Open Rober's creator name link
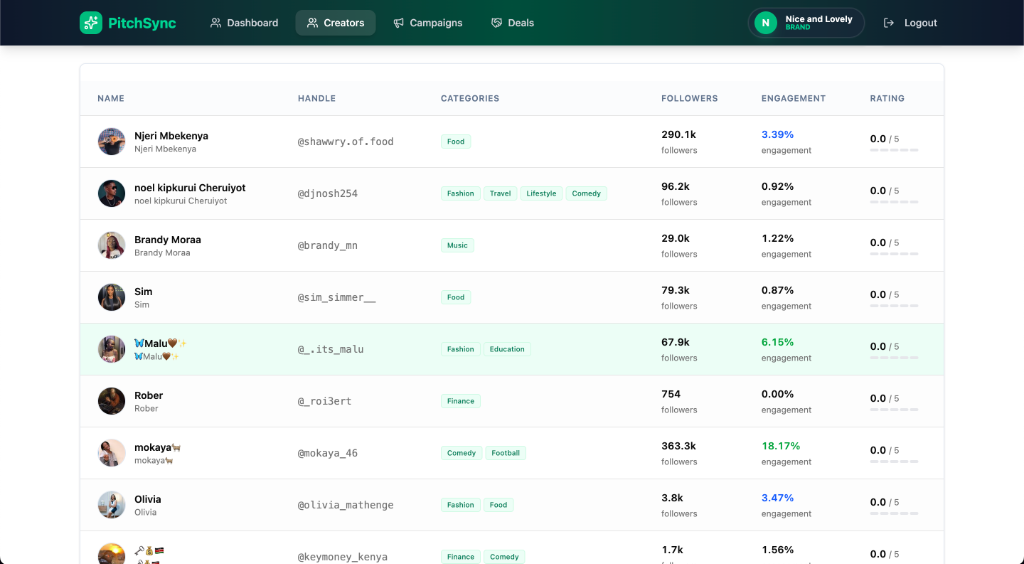 tap(148, 396)
